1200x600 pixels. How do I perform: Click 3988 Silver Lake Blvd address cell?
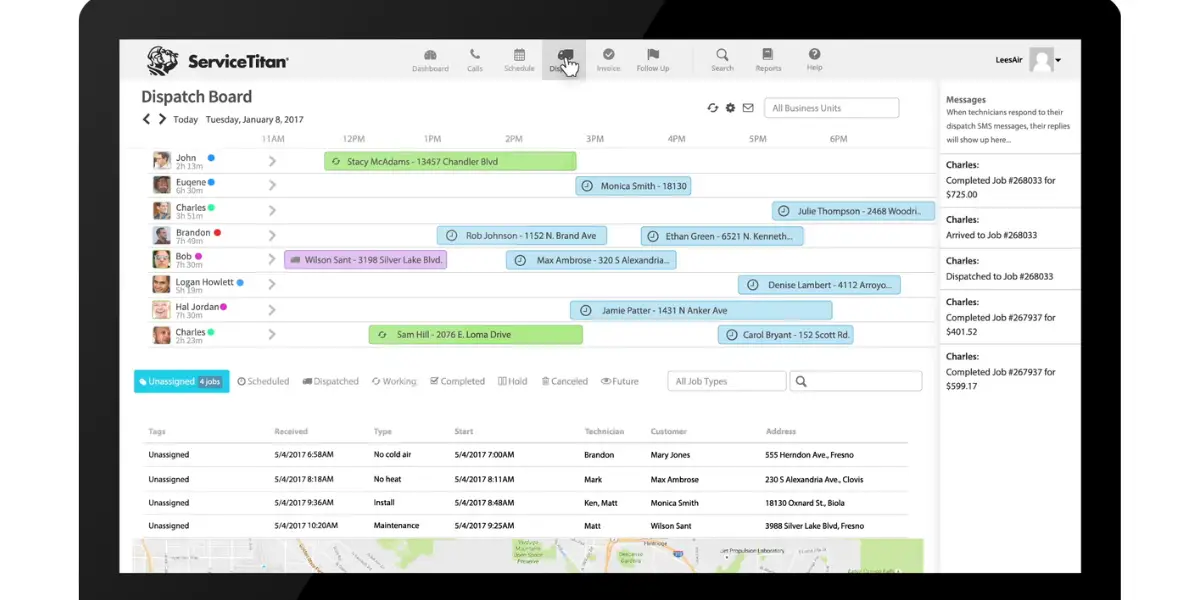(814, 525)
